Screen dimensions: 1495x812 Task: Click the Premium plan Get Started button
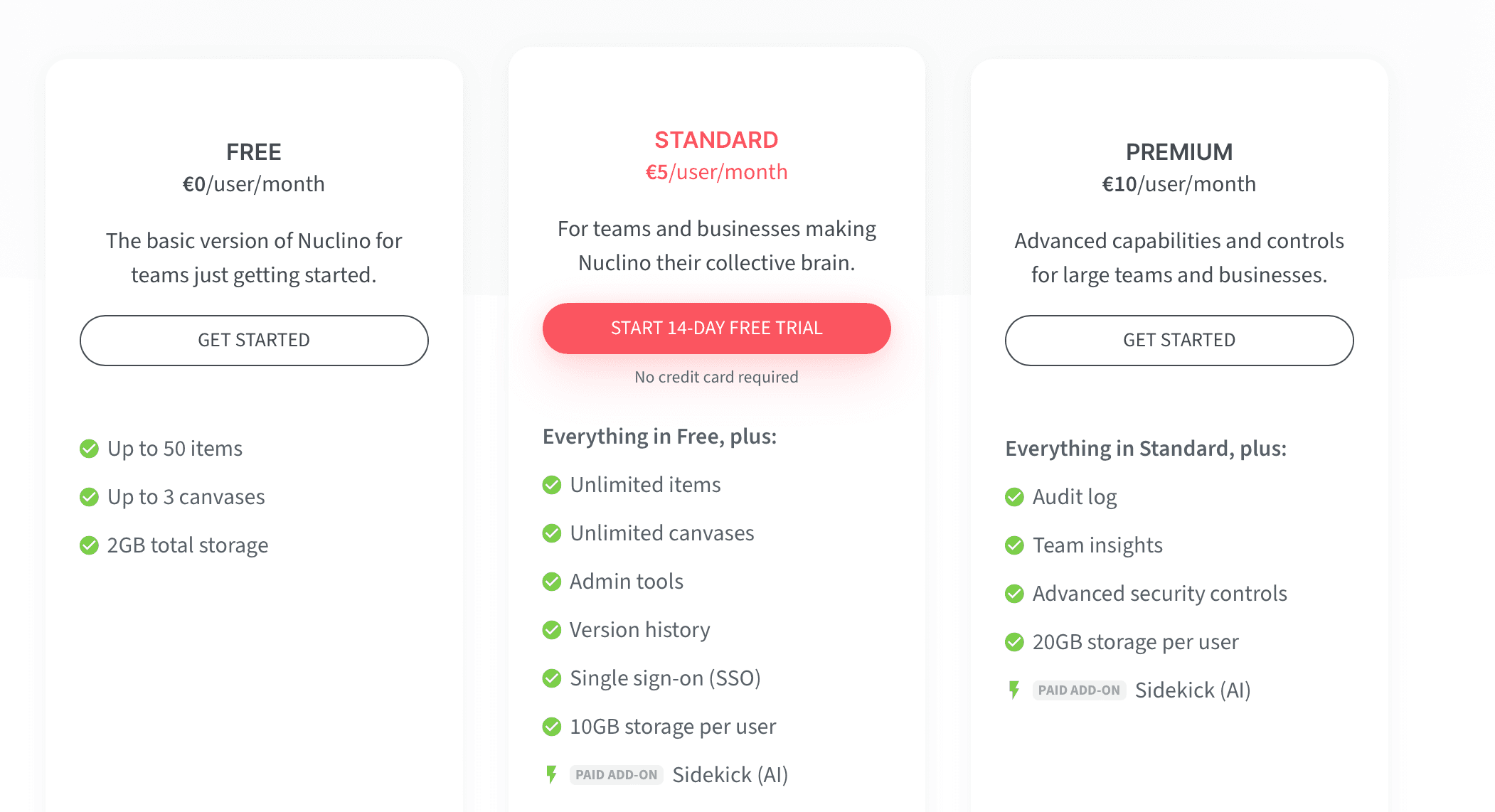[x=1179, y=341]
